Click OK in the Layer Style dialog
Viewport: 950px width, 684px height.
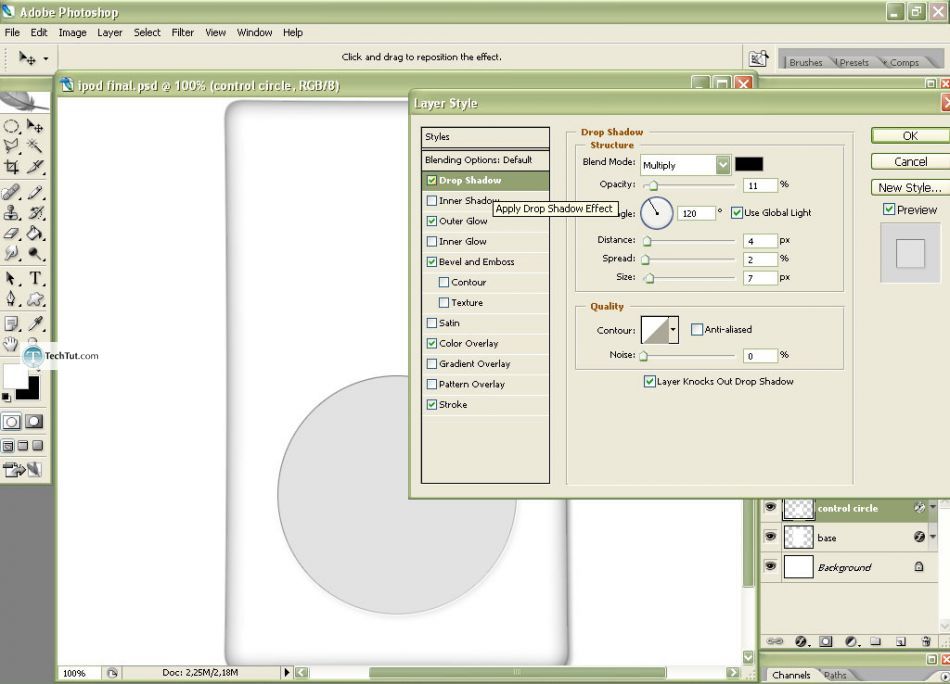pos(910,136)
